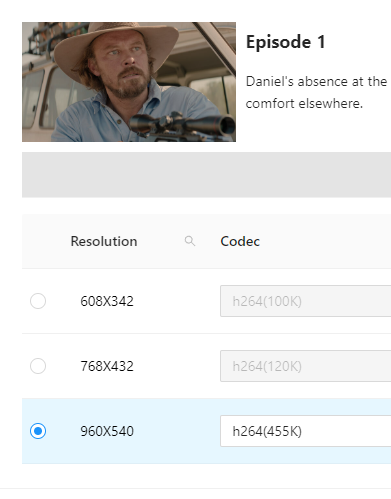Open the h264(120K) codec dropdown
Screen dimensions: 391x499
pos(305,366)
